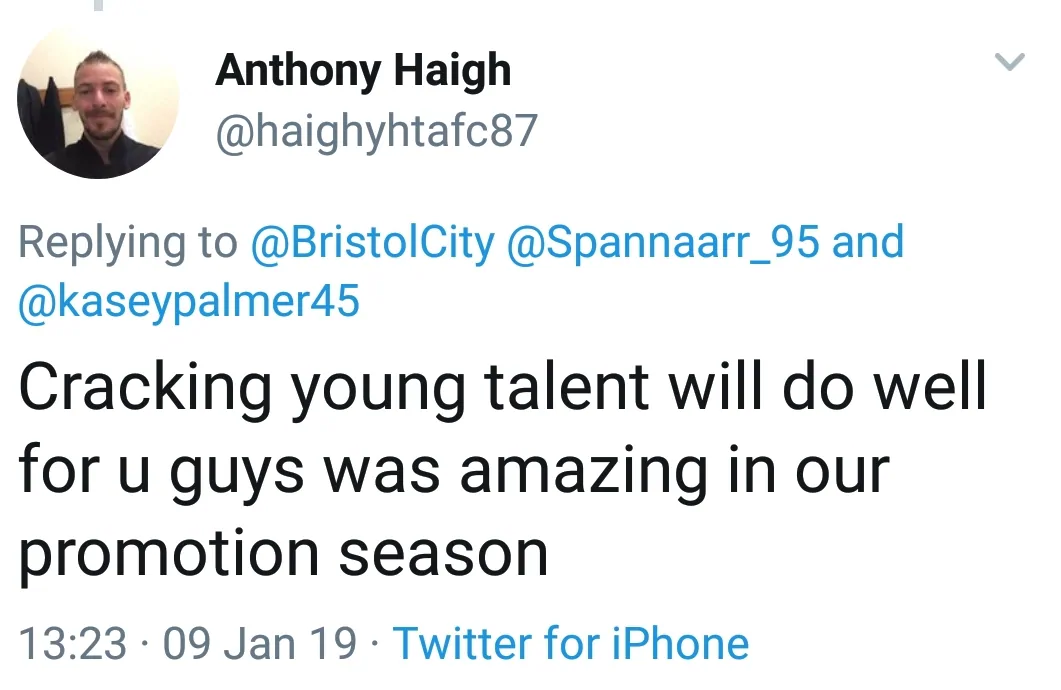1061x690 pixels.
Task: Click the dot between time and date
Action: 145,643
